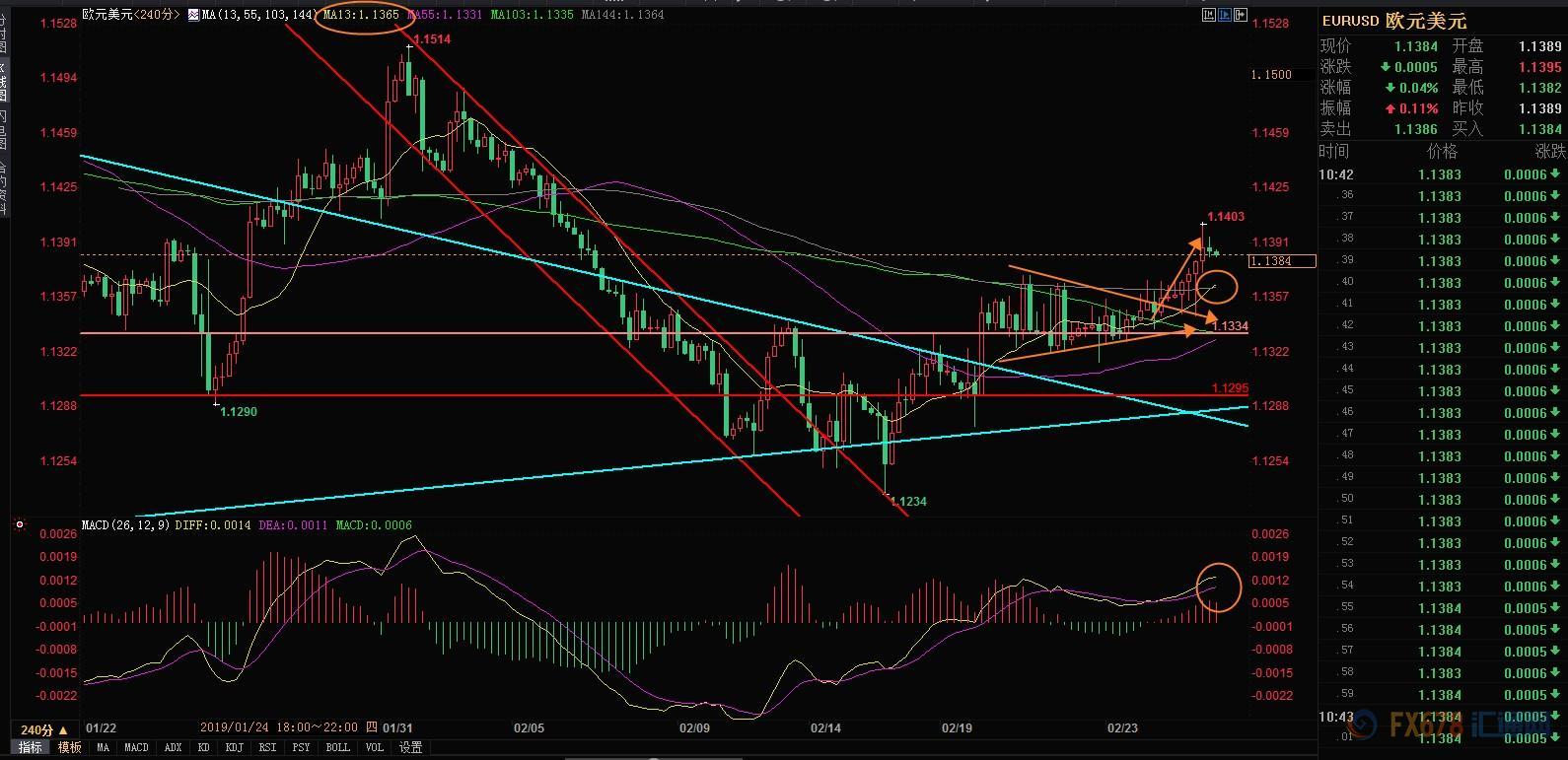Select the RSI indicator button
1568x760 pixels.
[x=267, y=747]
